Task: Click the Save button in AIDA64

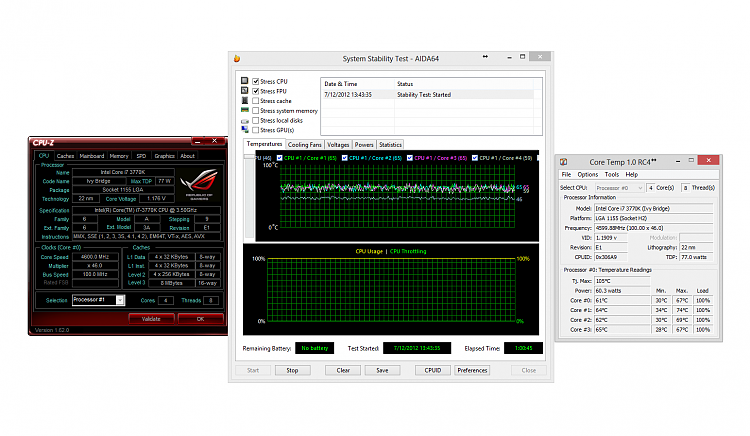Action: 382,370
